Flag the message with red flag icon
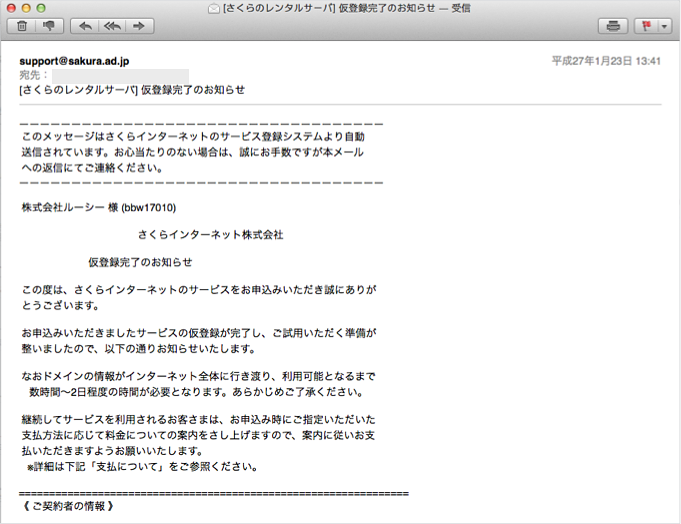The width and height of the screenshot is (681, 524). pyautogui.click(x=646, y=26)
